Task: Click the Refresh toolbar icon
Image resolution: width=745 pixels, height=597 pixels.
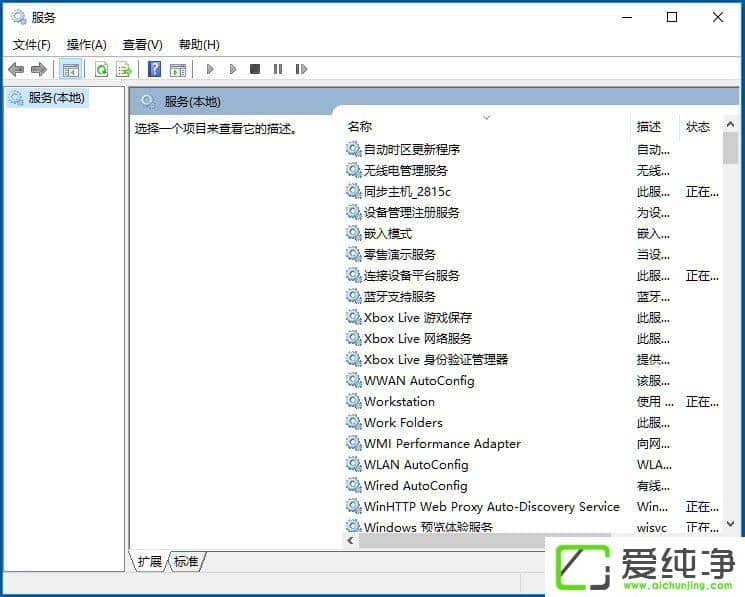Action: pyautogui.click(x=101, y=70)
